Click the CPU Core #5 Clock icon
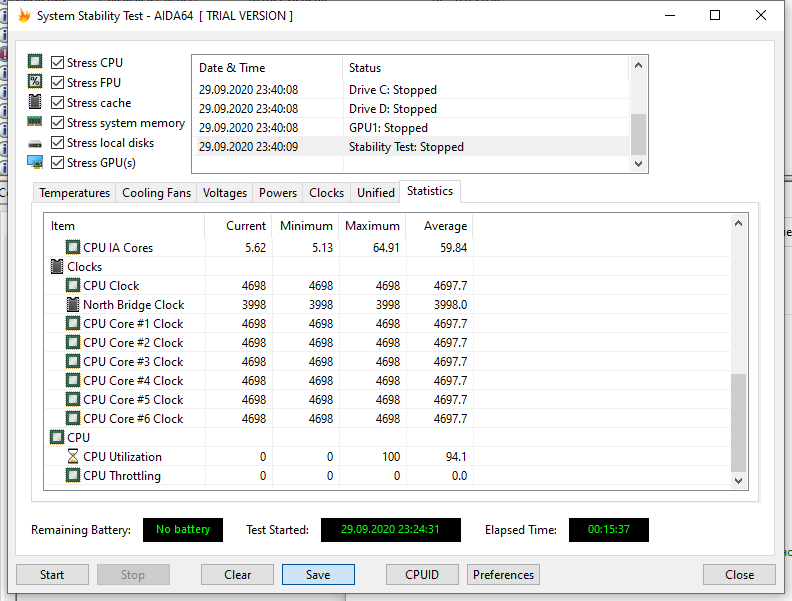 pos(73,399)
